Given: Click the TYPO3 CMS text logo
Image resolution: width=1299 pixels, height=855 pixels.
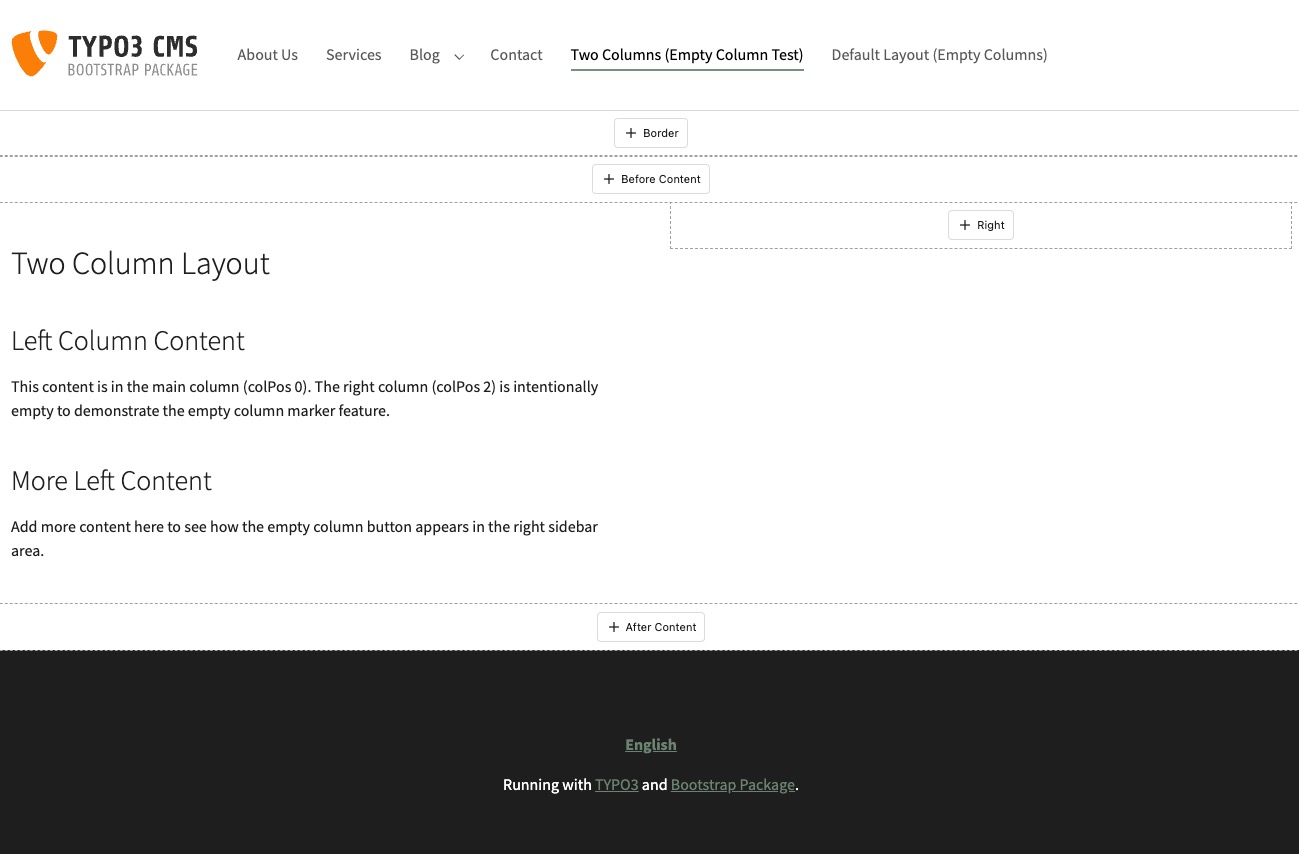Looking at the screenshot, I should coord(133,44).
